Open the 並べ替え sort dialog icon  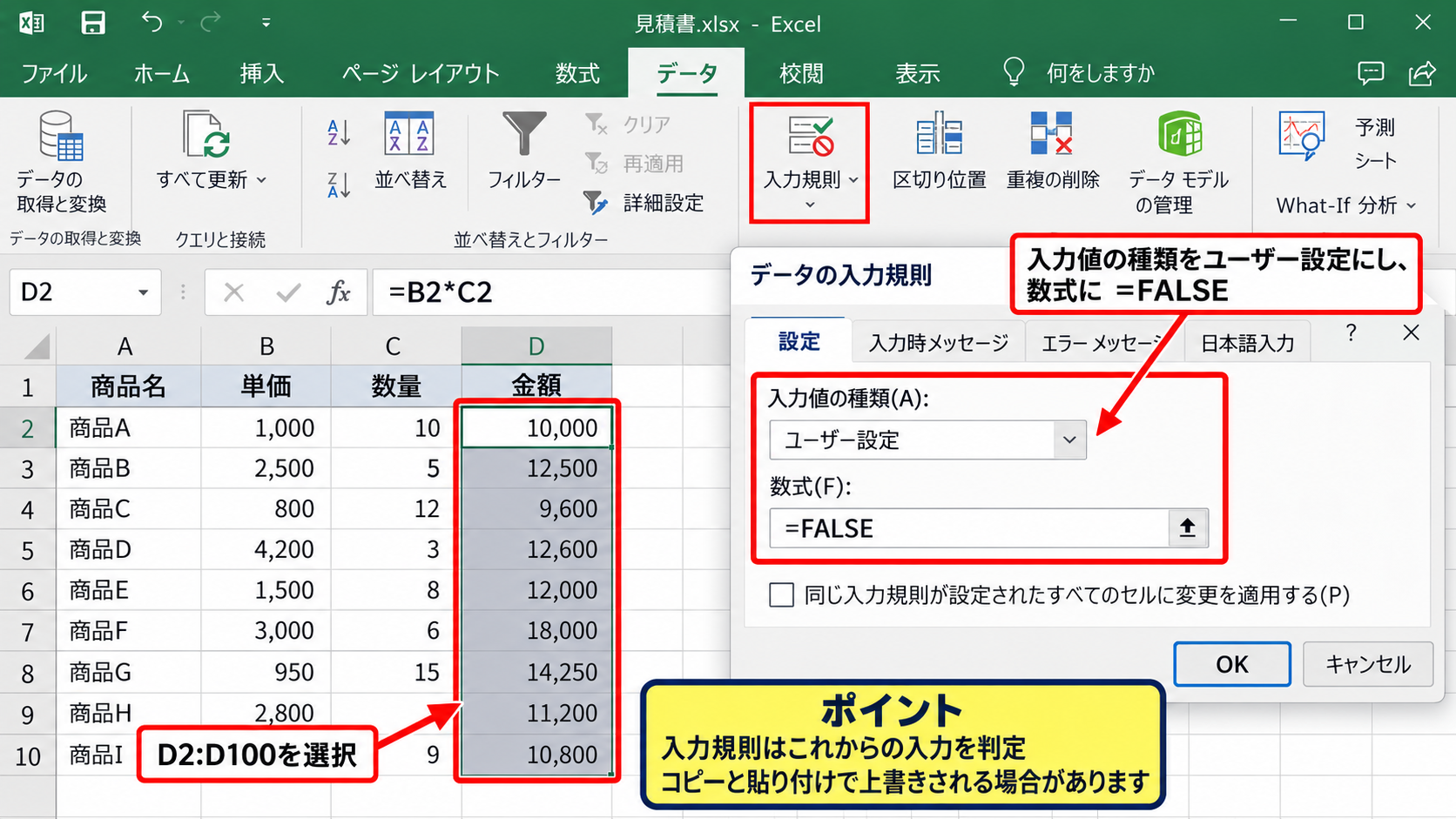tap(409, 135)
